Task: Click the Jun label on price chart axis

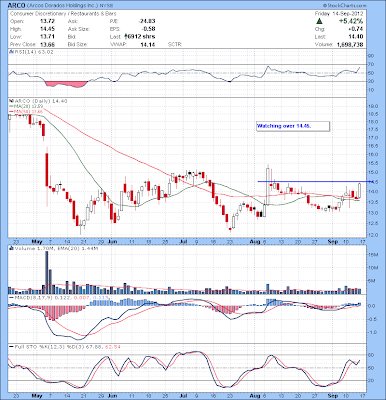Action: (x=113, y=241)
